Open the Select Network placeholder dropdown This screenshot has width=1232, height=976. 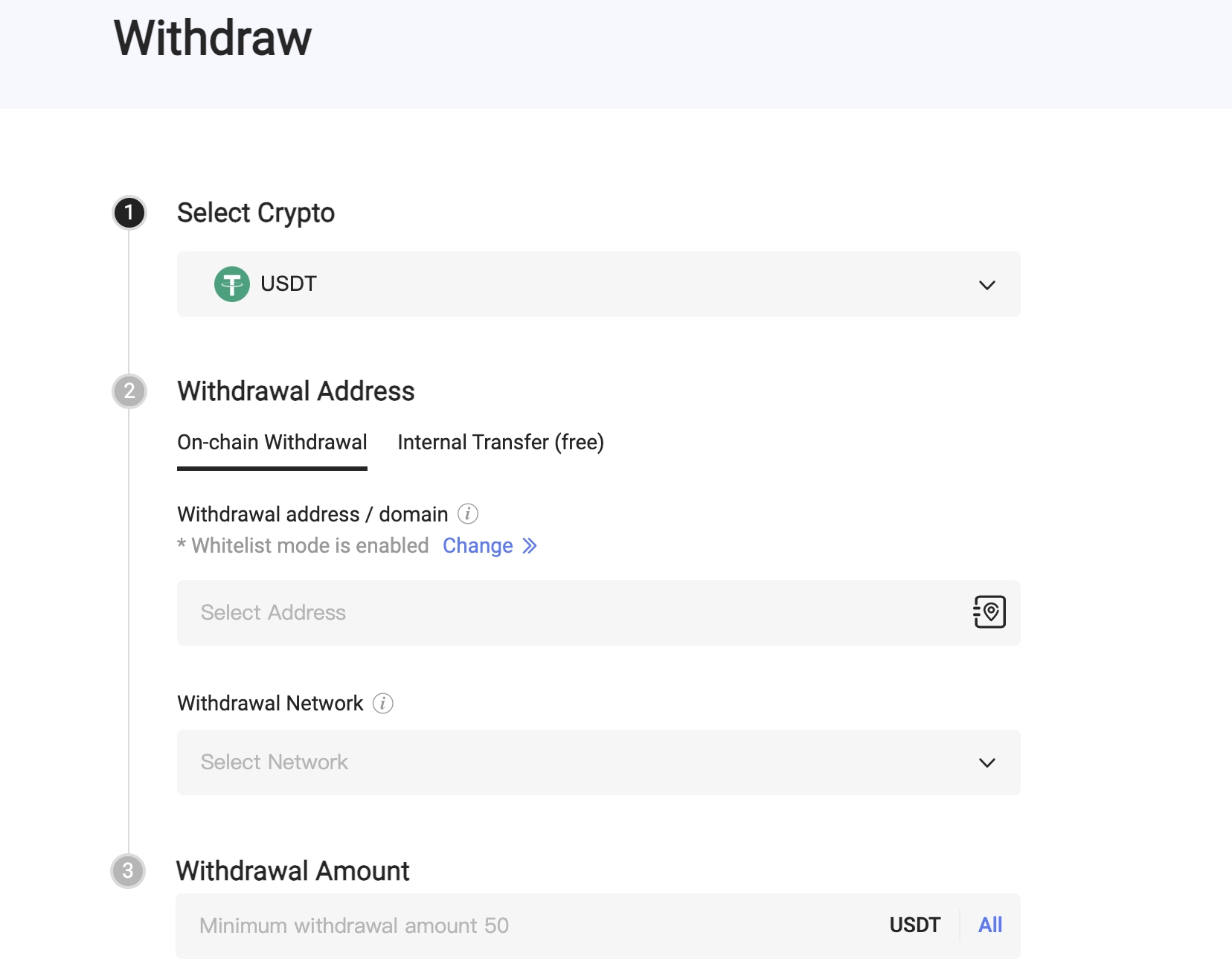274,762
